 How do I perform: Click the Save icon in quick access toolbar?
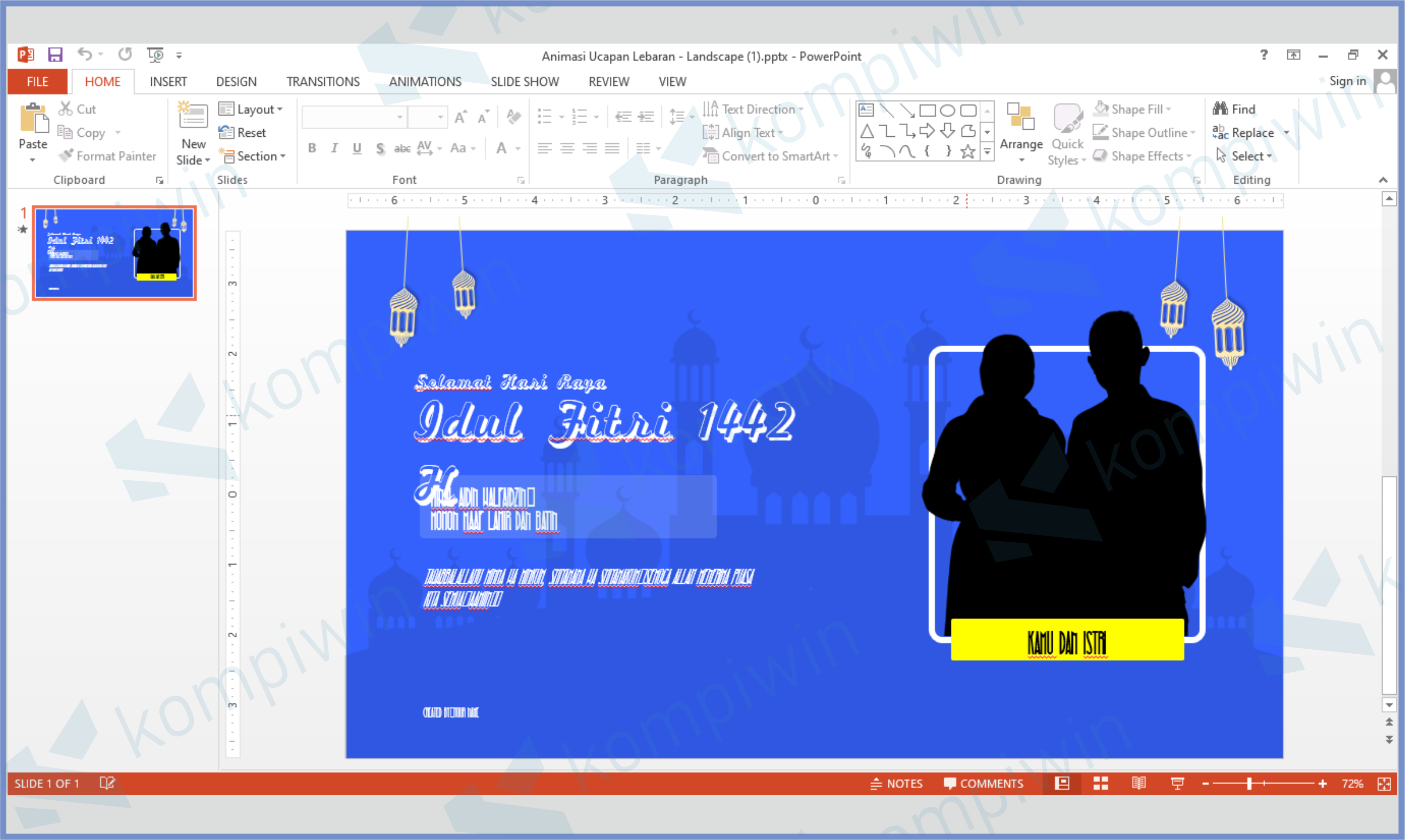click(55, 55)
